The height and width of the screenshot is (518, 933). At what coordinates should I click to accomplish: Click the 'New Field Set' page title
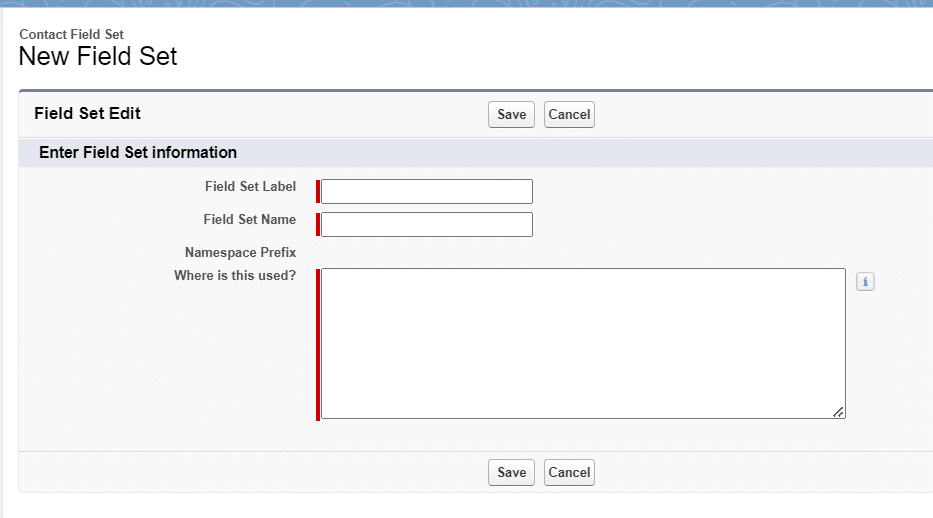(x=98, y=56)
